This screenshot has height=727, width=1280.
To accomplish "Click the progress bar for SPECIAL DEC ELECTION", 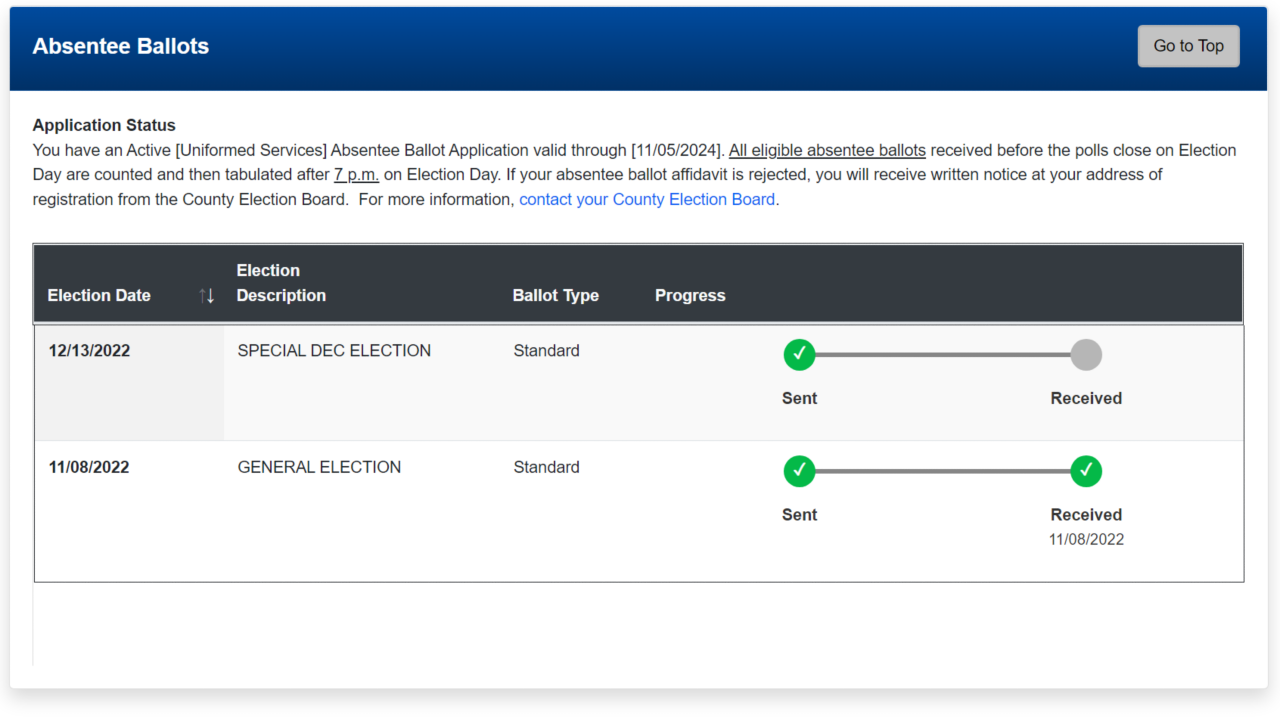I will pos(945,354).
